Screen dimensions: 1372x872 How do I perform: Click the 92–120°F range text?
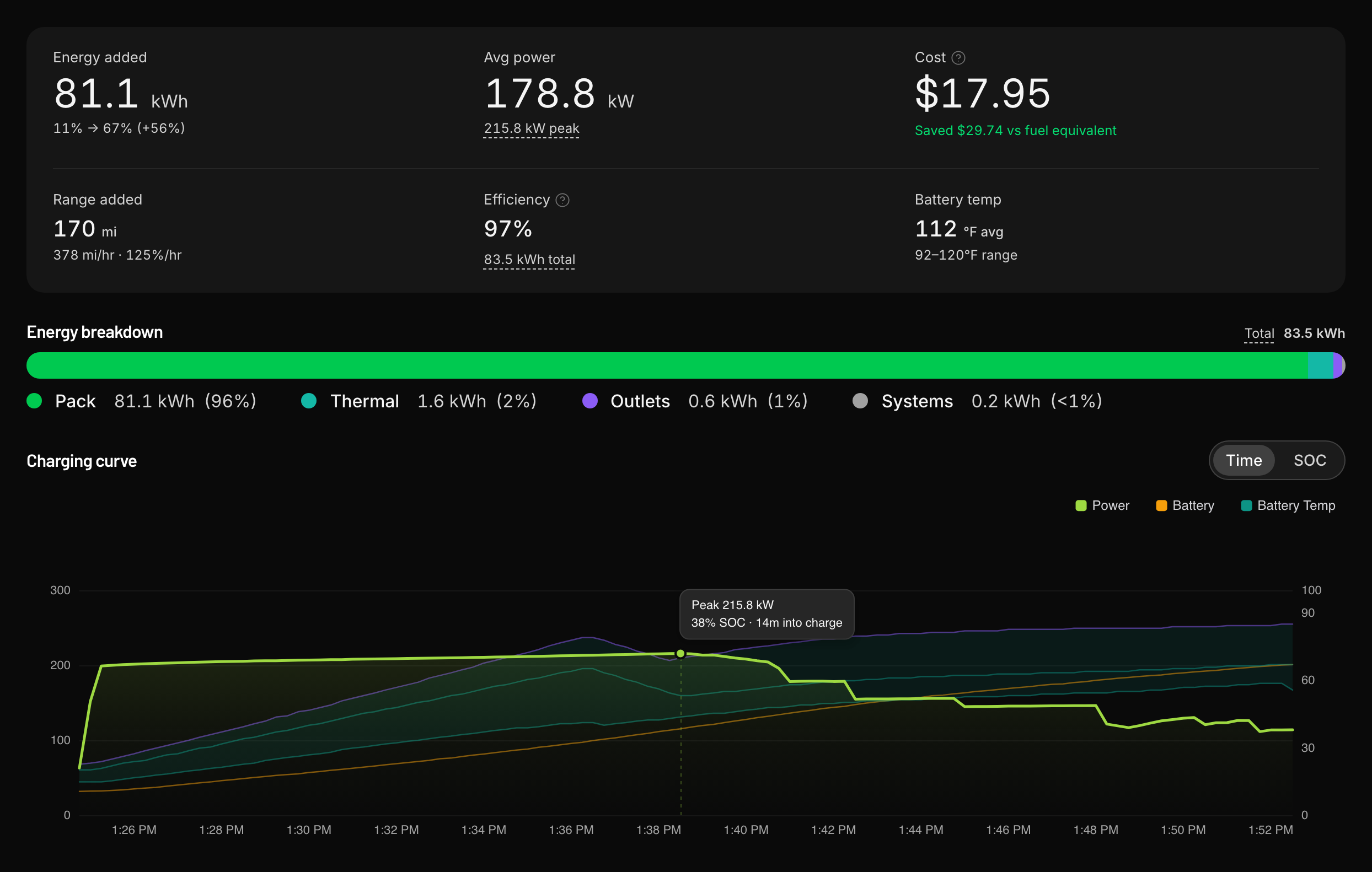point(966,255)
